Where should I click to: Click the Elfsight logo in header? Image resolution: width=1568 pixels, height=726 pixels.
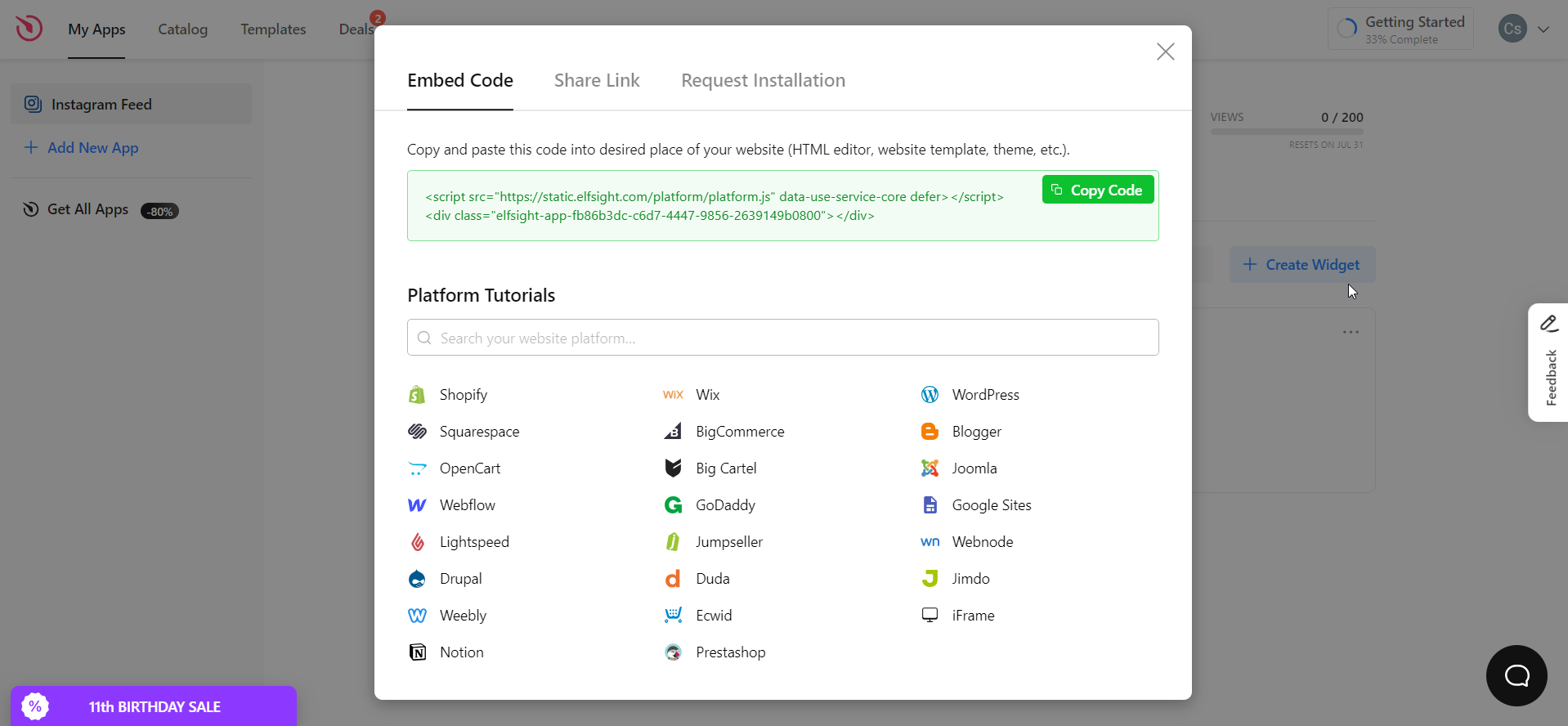pyautogui.click(x=29, y=29)
